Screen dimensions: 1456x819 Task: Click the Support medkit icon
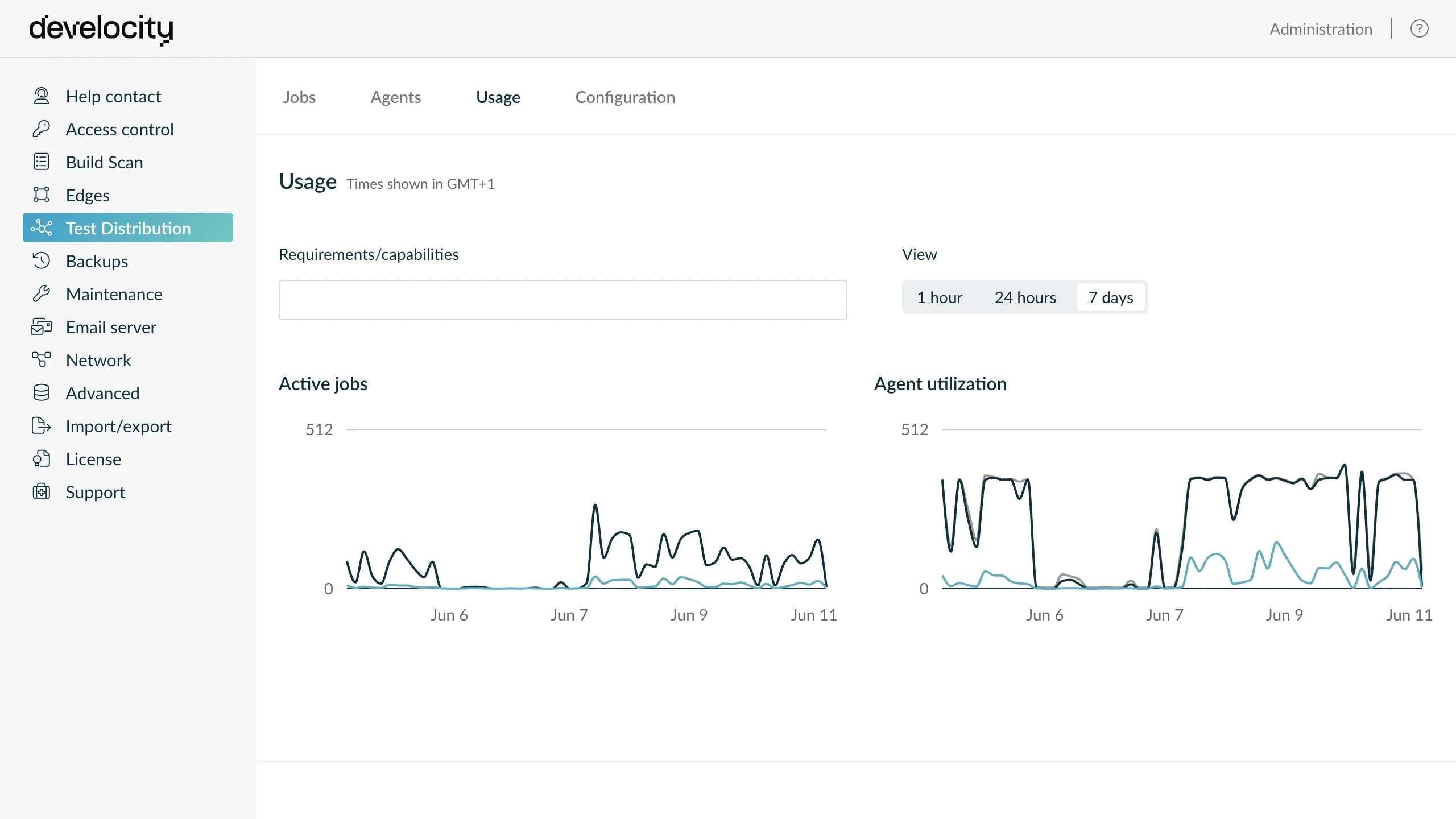42,492
